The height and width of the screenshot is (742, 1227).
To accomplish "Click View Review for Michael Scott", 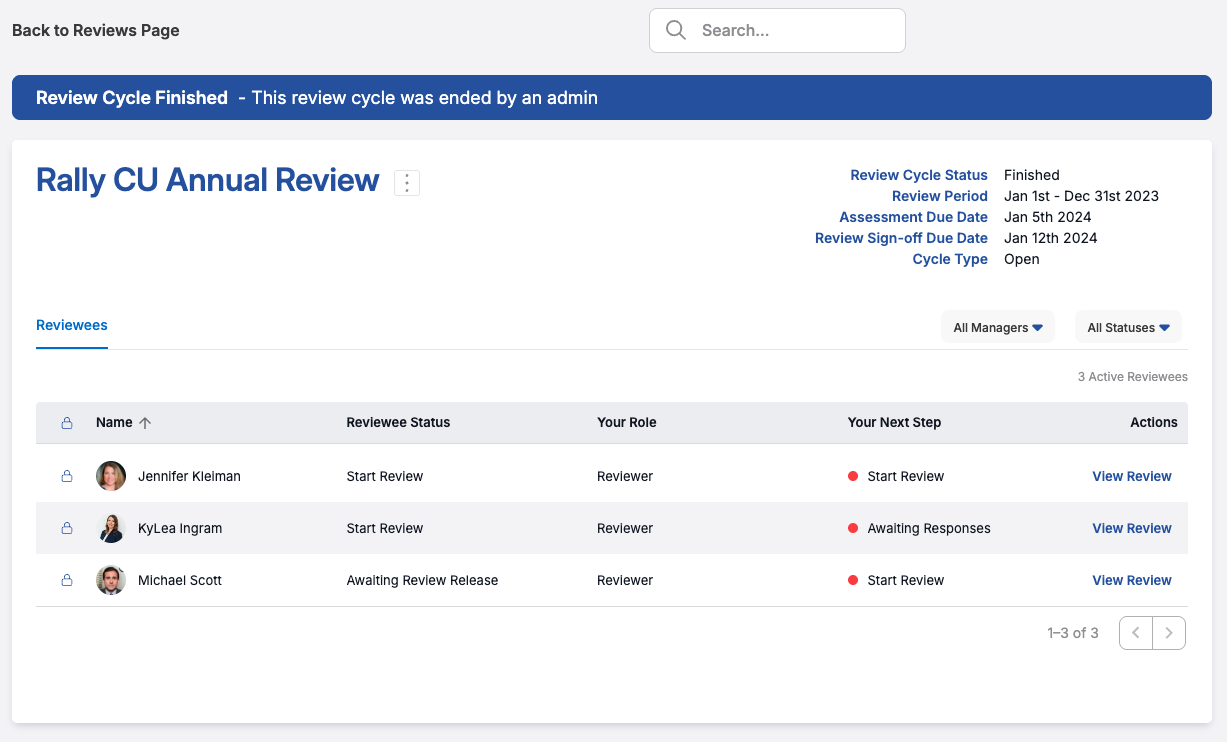I will 1131,580.
